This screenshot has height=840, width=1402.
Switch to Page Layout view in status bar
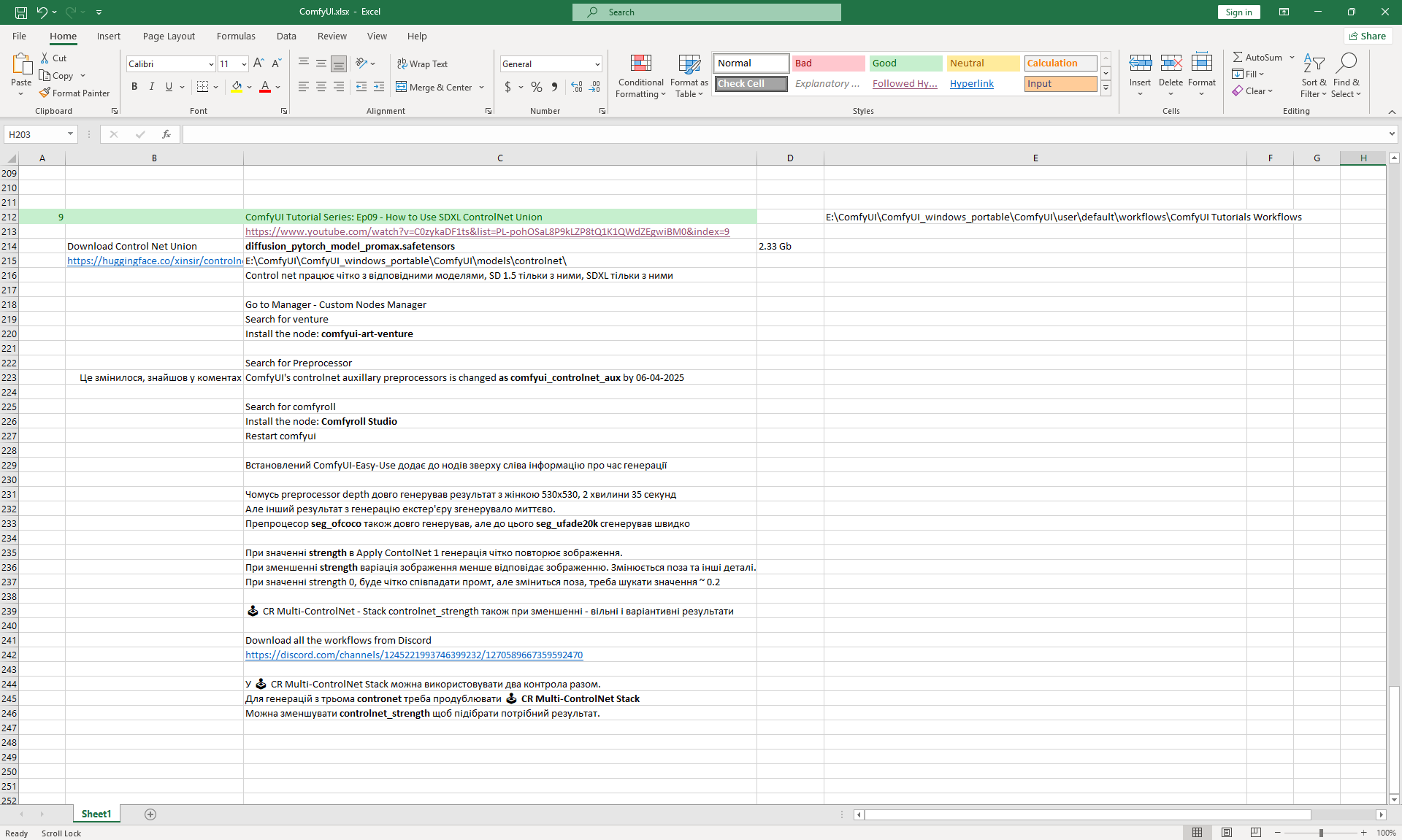[1226, 833]
